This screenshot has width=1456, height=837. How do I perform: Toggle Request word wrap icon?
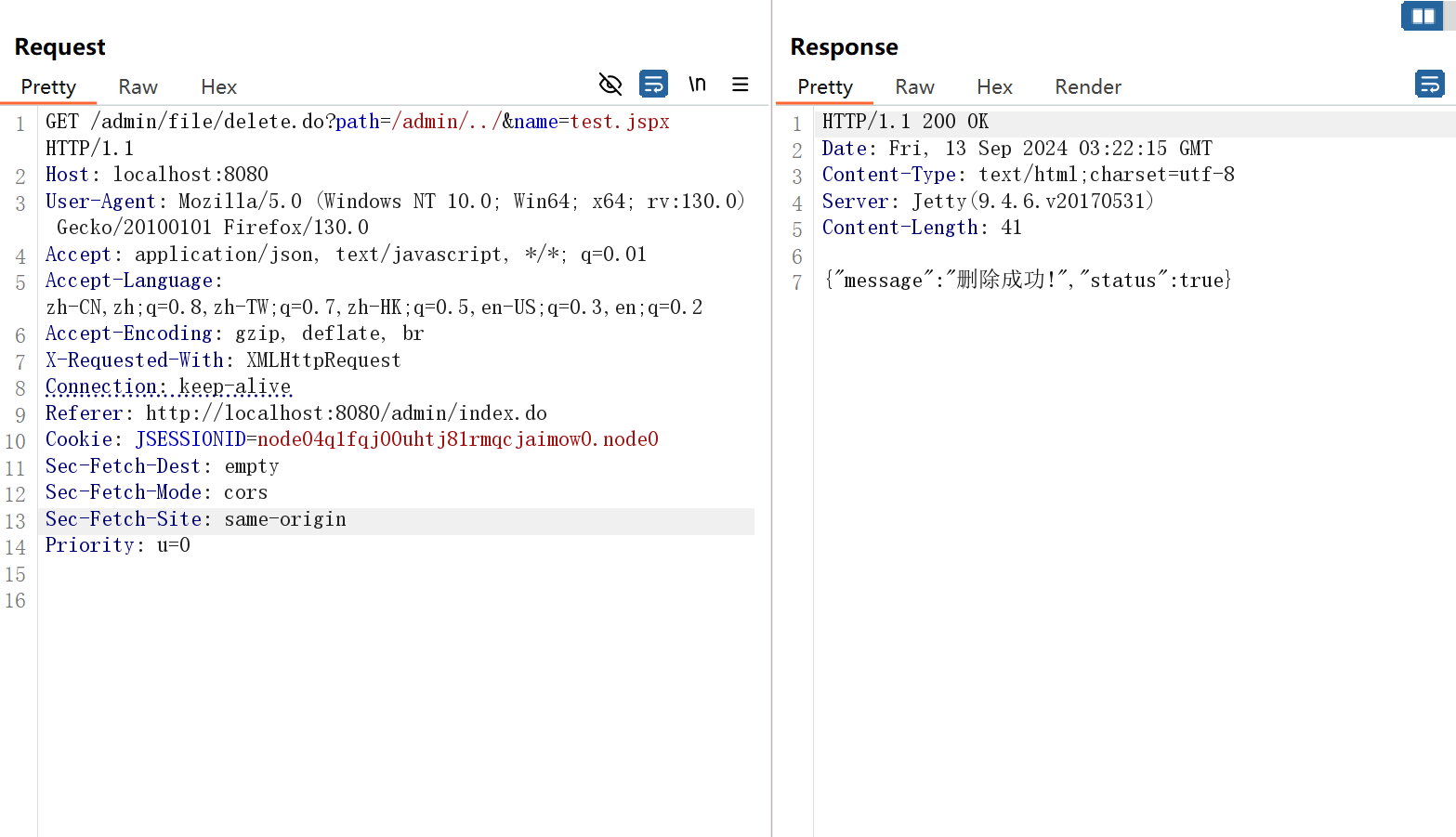pos(654,85)
